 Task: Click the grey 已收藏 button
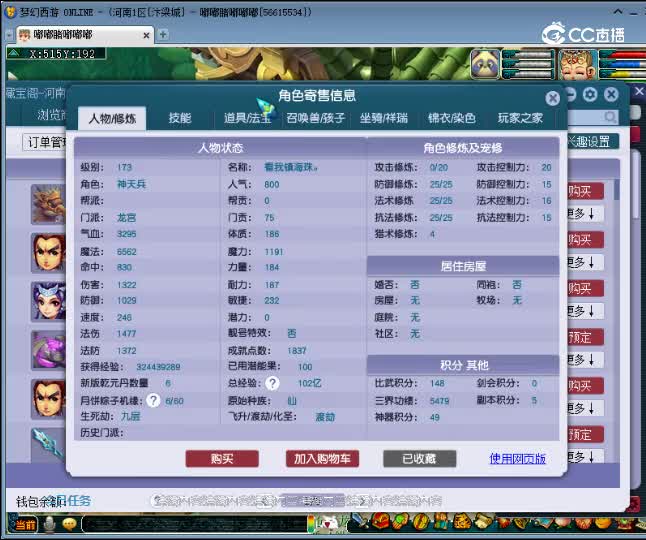click(x=419, y=458)
